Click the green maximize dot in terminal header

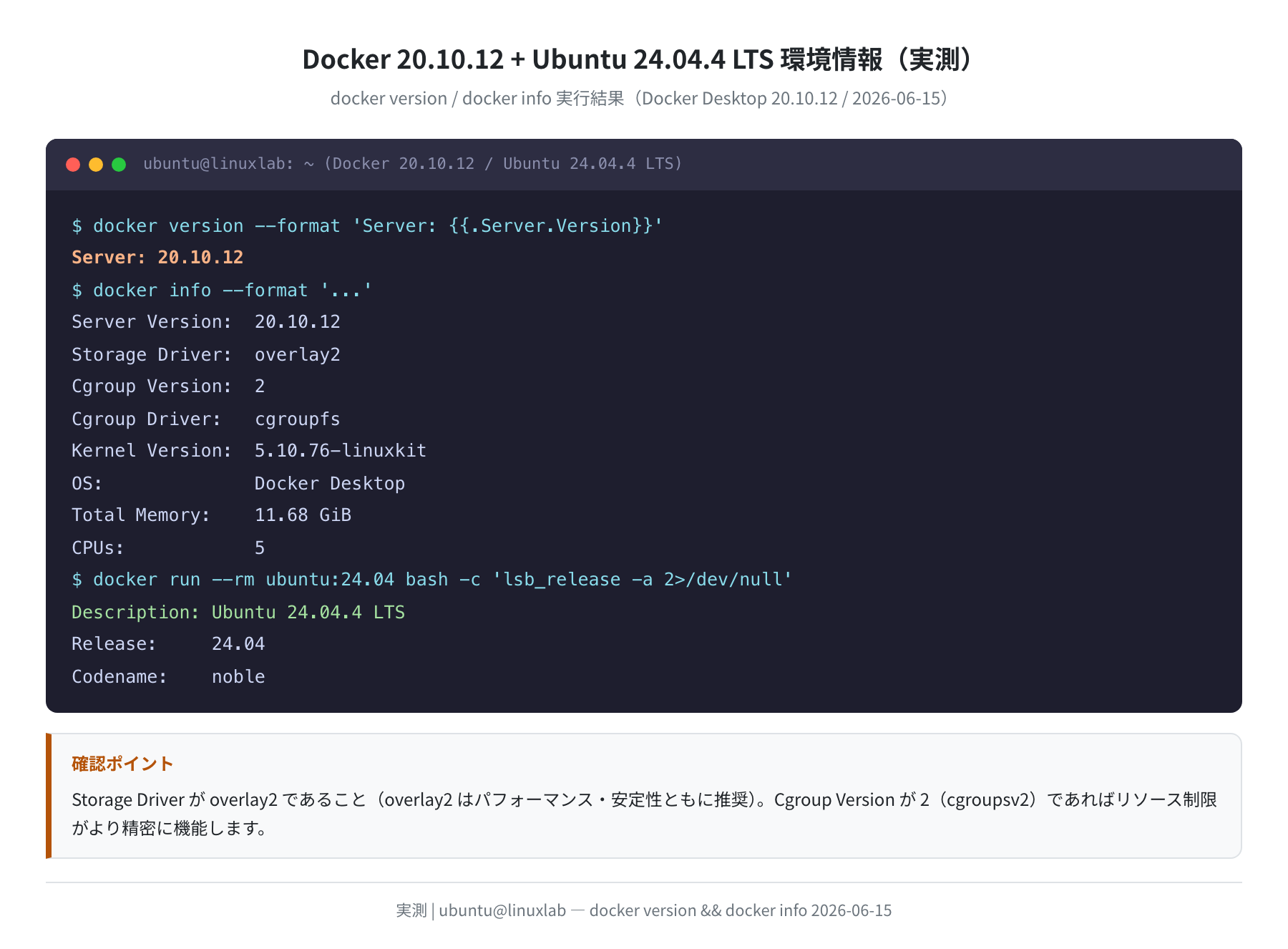[x=119, y=165]
